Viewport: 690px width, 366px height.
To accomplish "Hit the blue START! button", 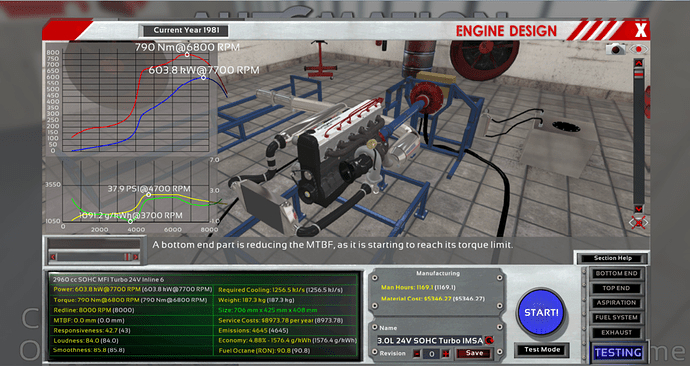I will coord(541,312).
